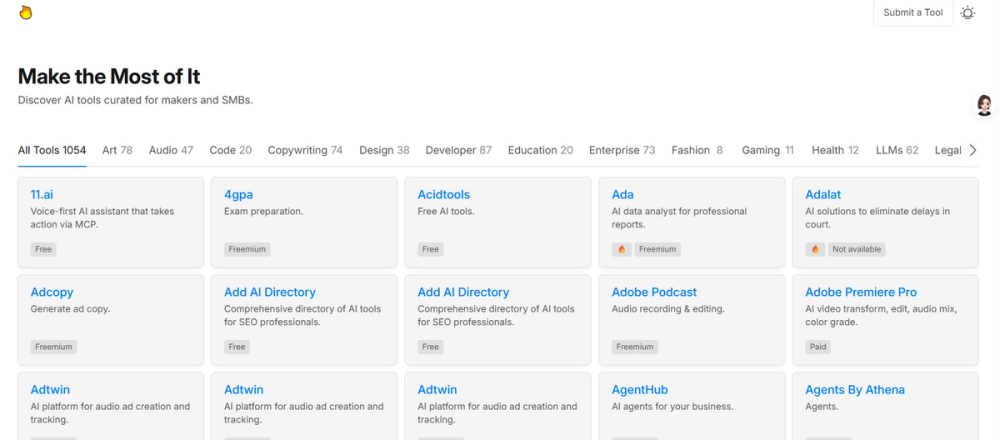Viewport: 1000px width, 440px height.
Task: Select the Fashion tab
Action: click(697, 150)
